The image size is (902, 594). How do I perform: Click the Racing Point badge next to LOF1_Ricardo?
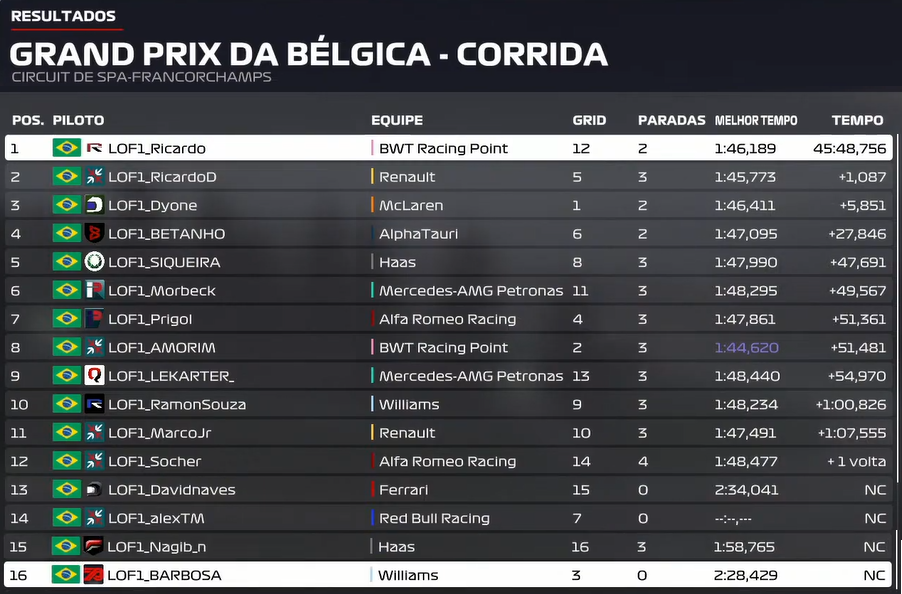[94, 148]
